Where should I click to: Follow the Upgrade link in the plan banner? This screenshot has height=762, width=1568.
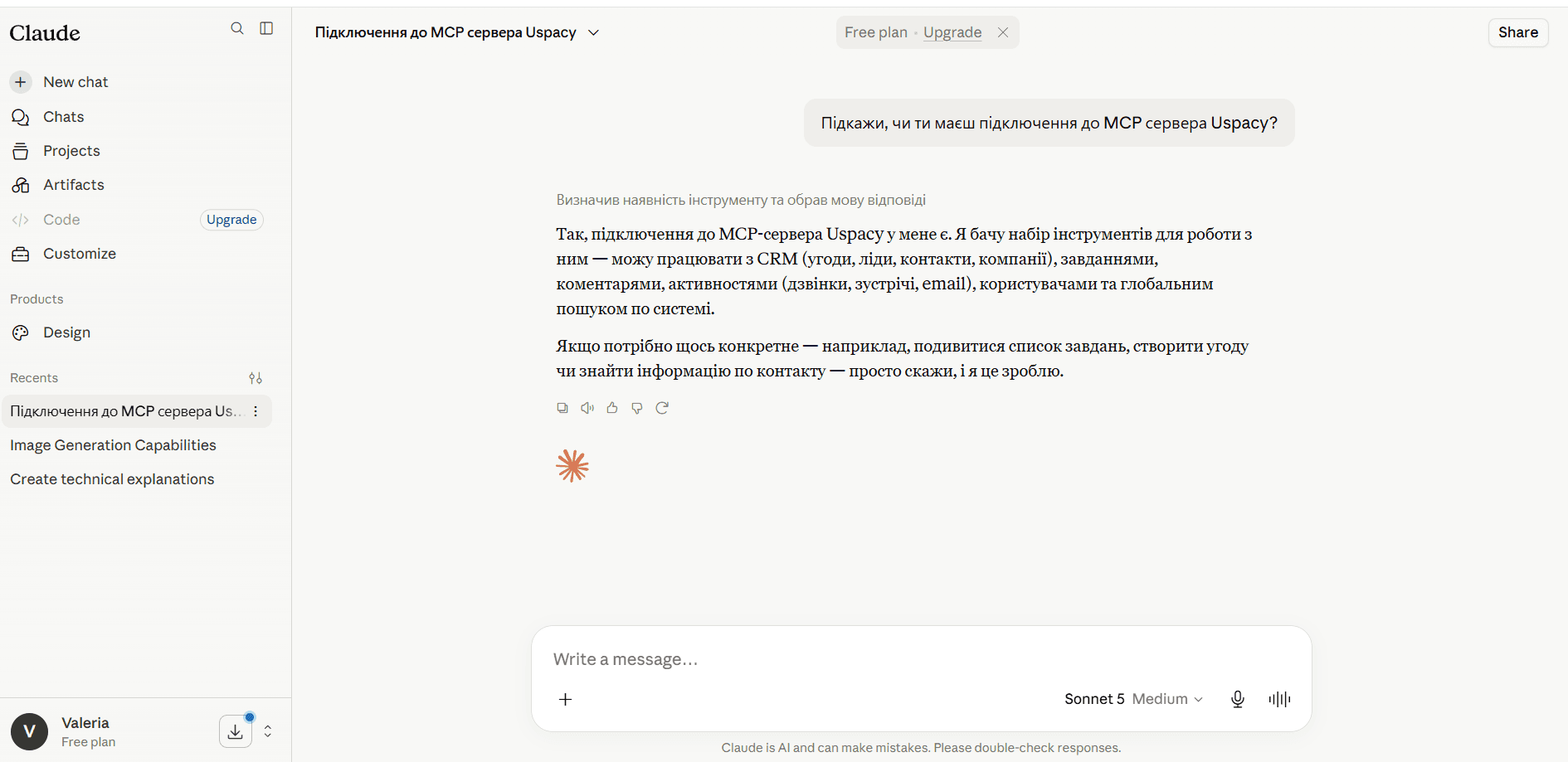coord(952,32)
